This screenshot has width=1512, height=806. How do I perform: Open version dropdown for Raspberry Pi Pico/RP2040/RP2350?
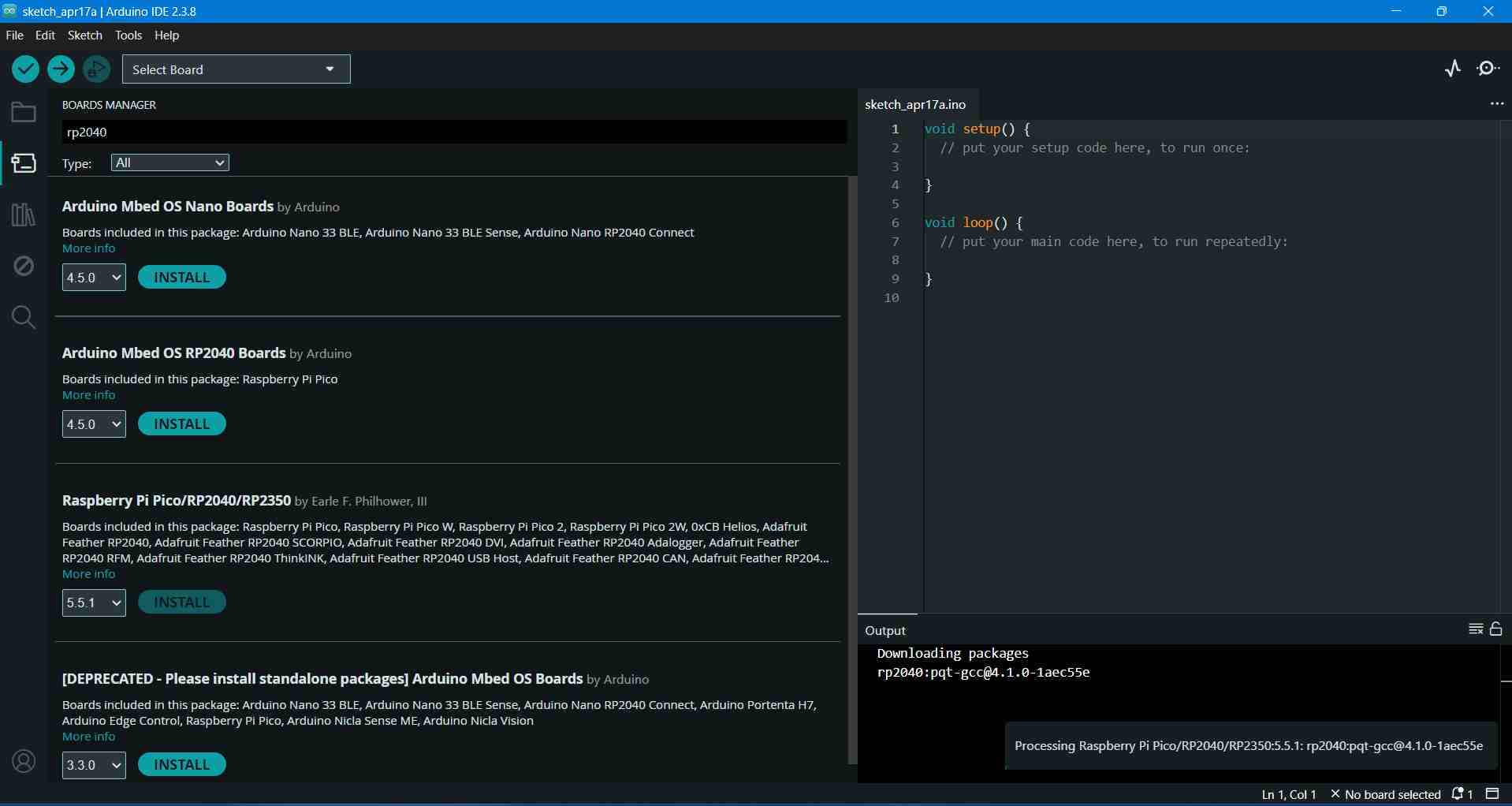94,603
